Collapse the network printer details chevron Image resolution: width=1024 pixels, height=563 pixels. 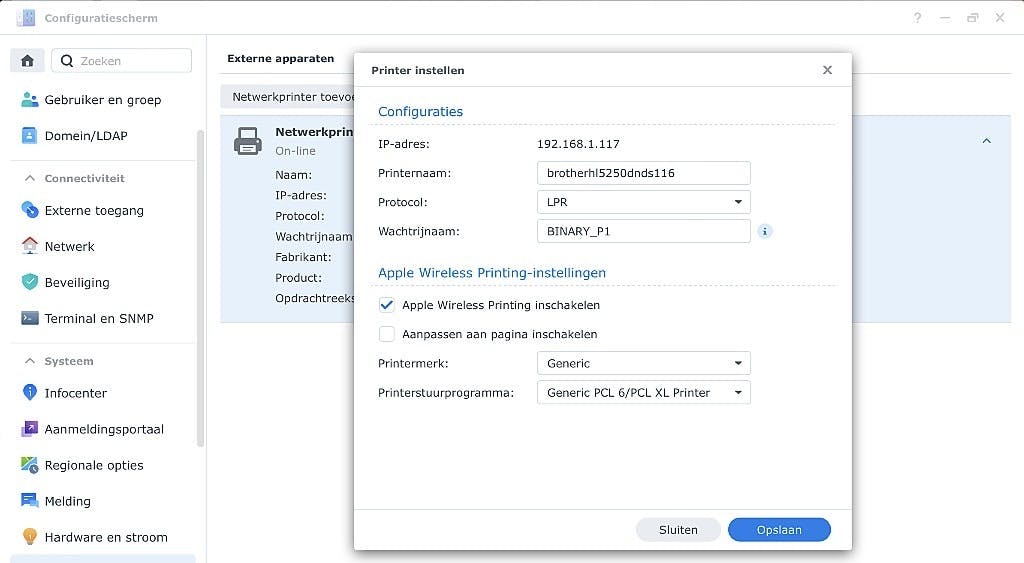[x=986, y=141]
